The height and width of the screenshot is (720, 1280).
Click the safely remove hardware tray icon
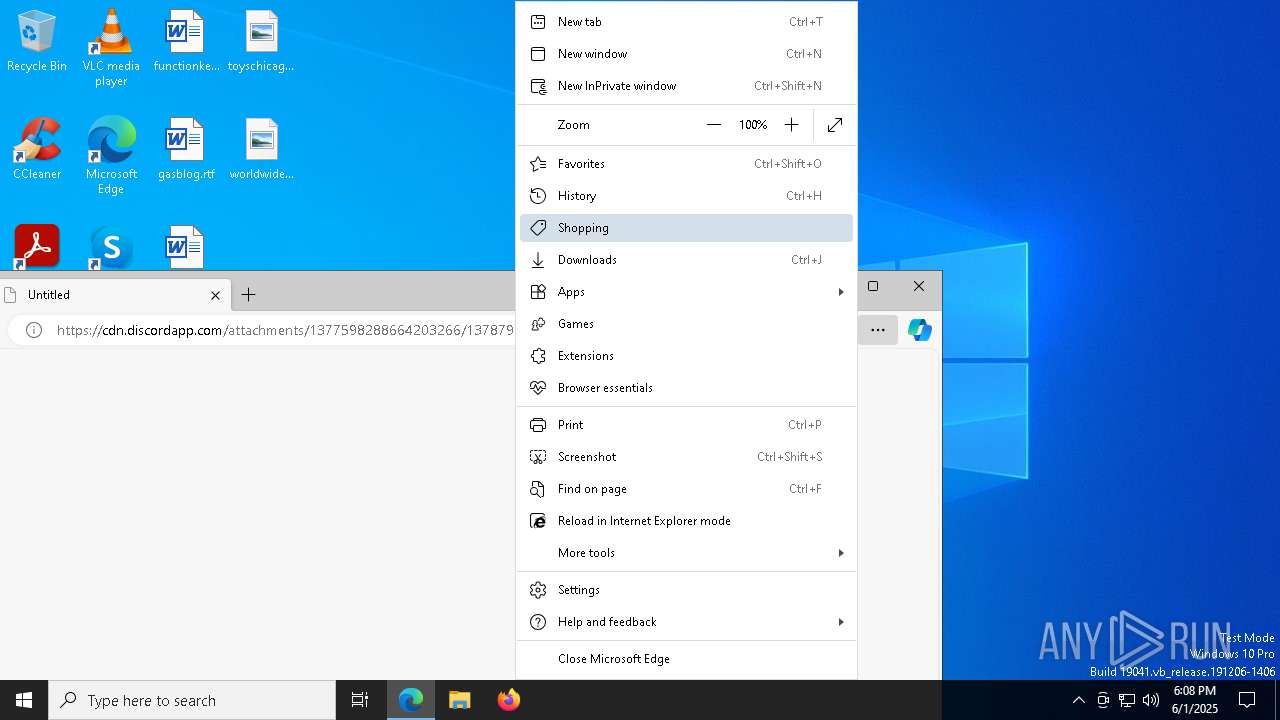click(1103, 700)
